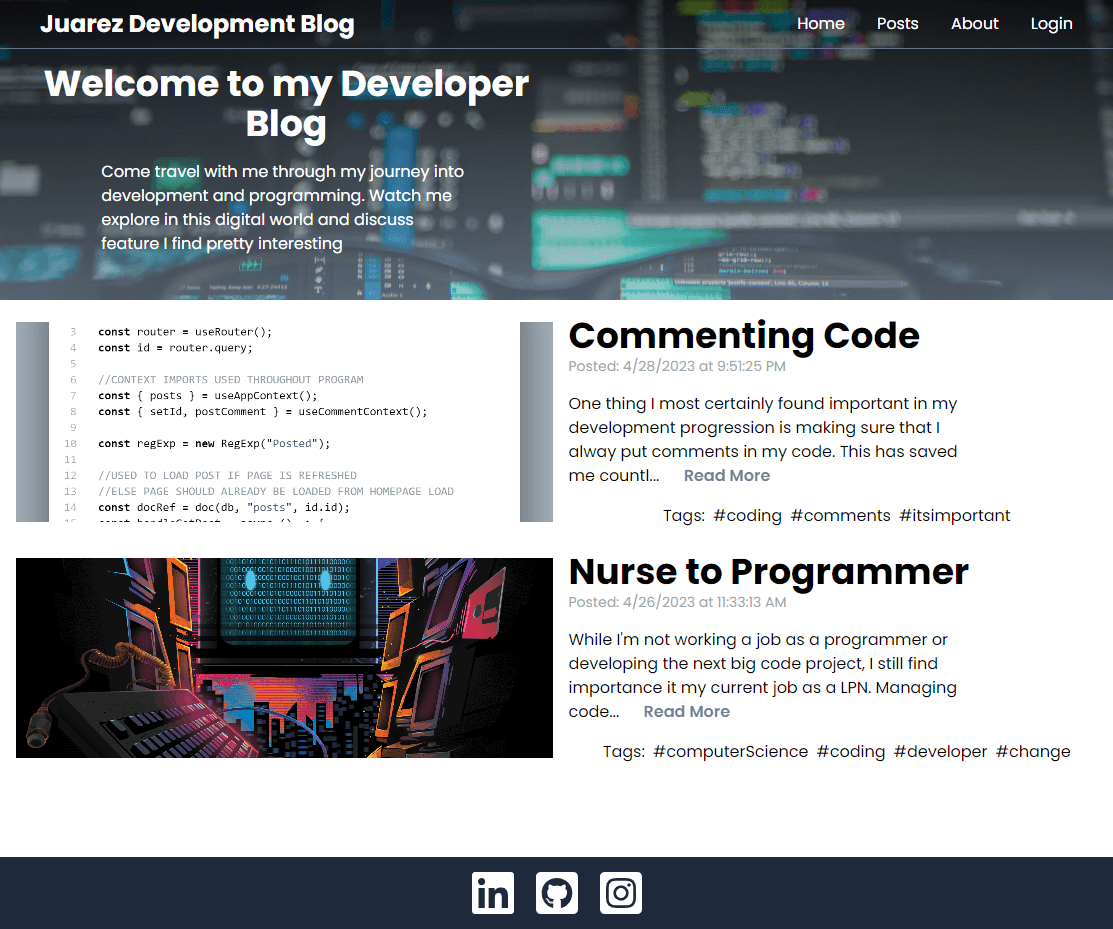Viewport: 1113px width, 929px height.
Task: Select the #itsimportant tag
Action: click(x=954, y=516)
